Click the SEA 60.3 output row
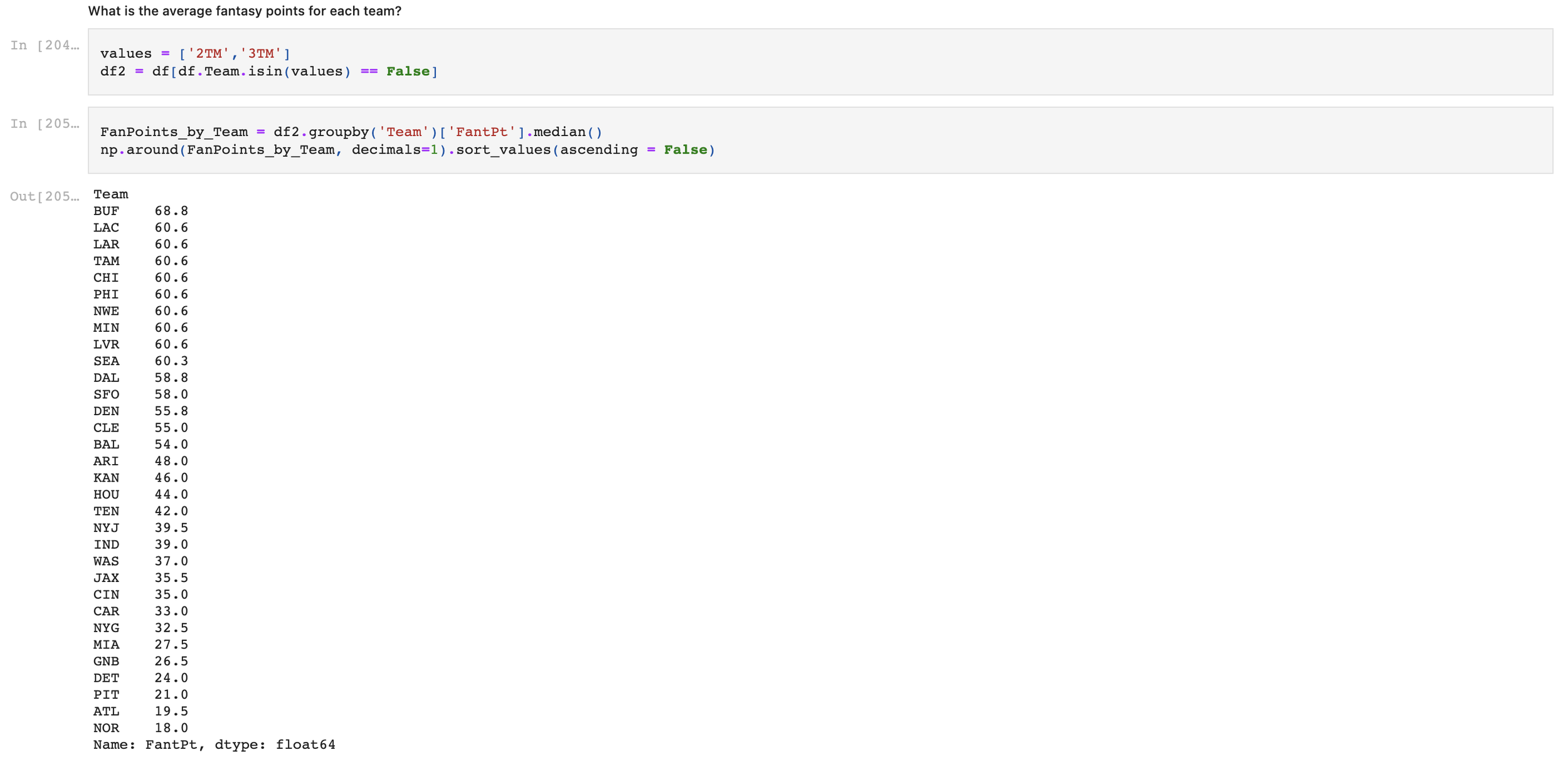Screen dimensions: 1568x757 [140, 361]
